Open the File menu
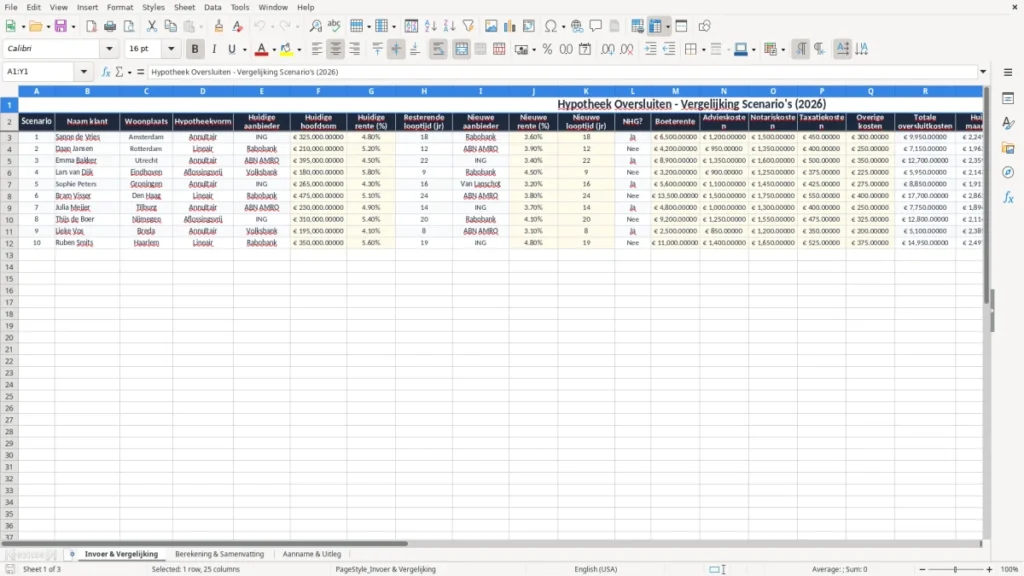1024x576 pixels. click(11, 7)
